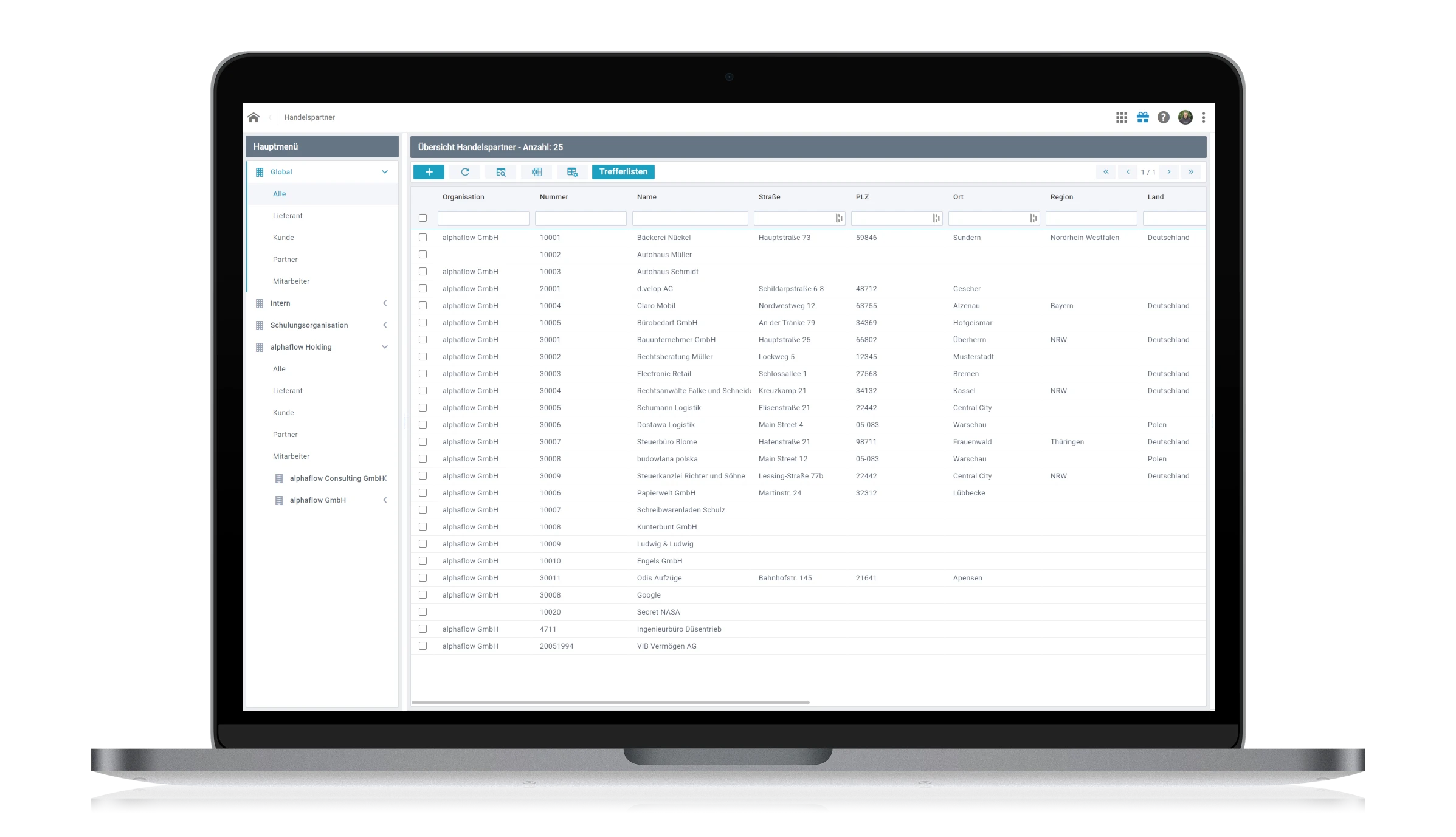Viewport: 1456px width, 837px height.
Task: Jump to the last page arrow
Action: click(1191, 172)
